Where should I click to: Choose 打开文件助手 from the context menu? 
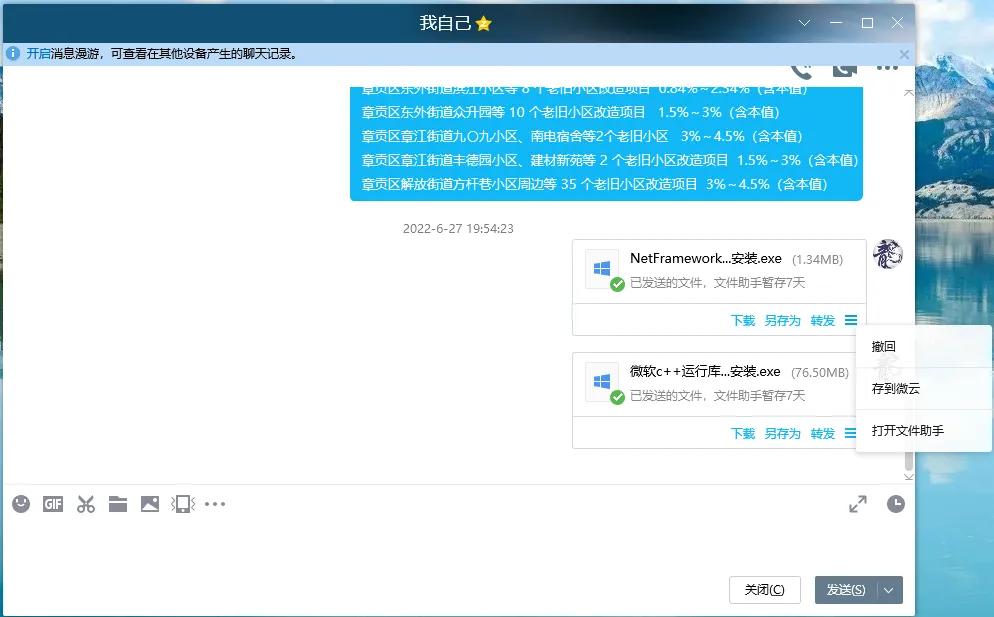910,431
